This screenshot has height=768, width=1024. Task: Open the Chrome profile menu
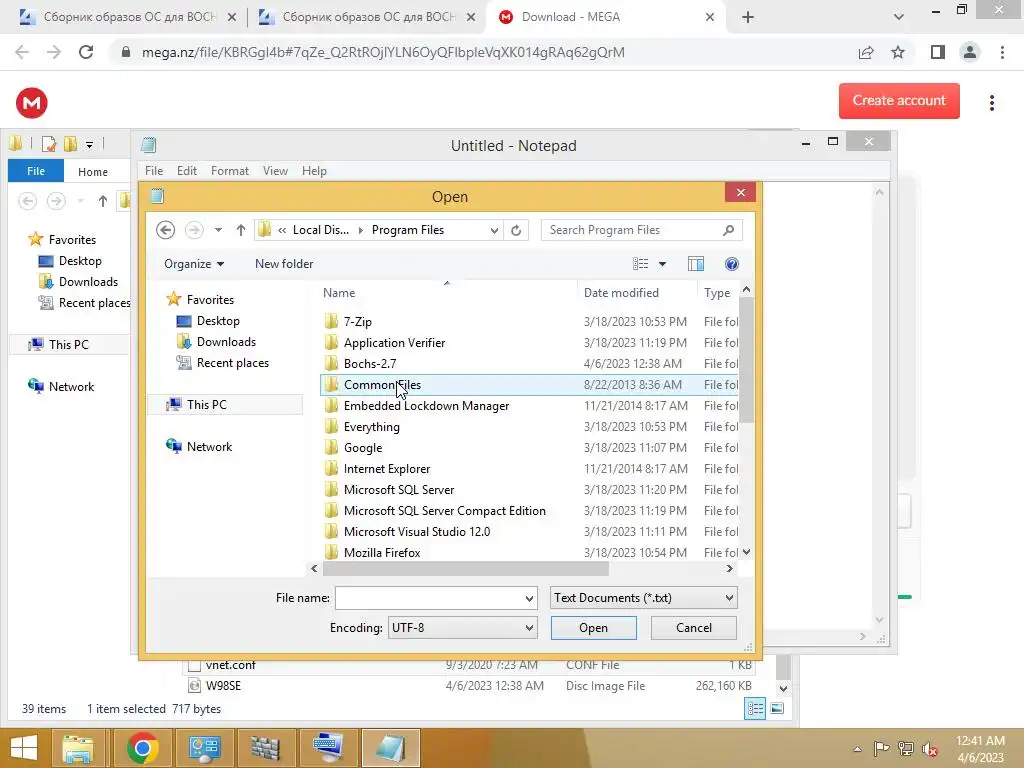click(970, 52)
